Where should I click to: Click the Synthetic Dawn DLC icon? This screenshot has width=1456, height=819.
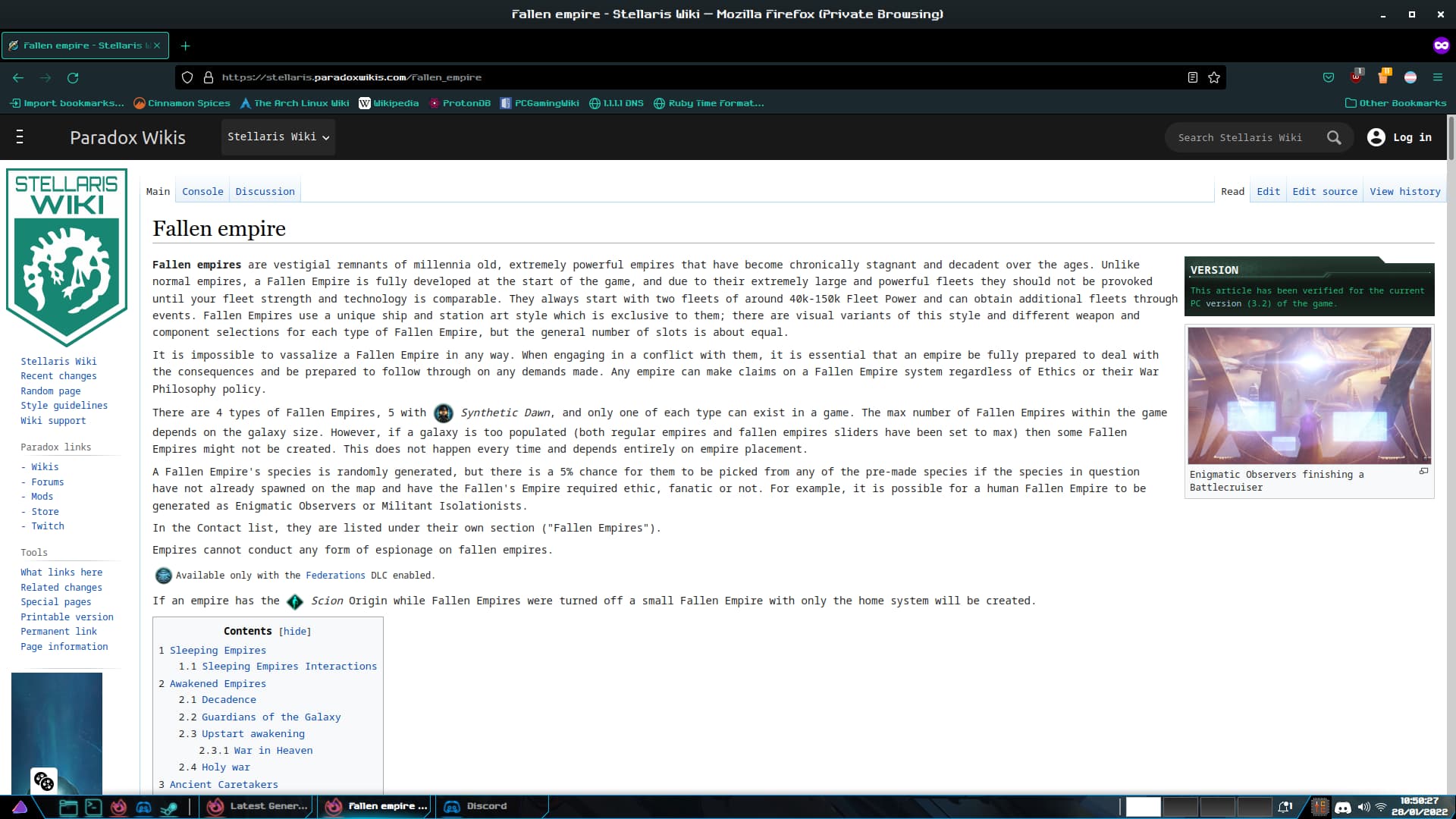click(x=444, y=413)
